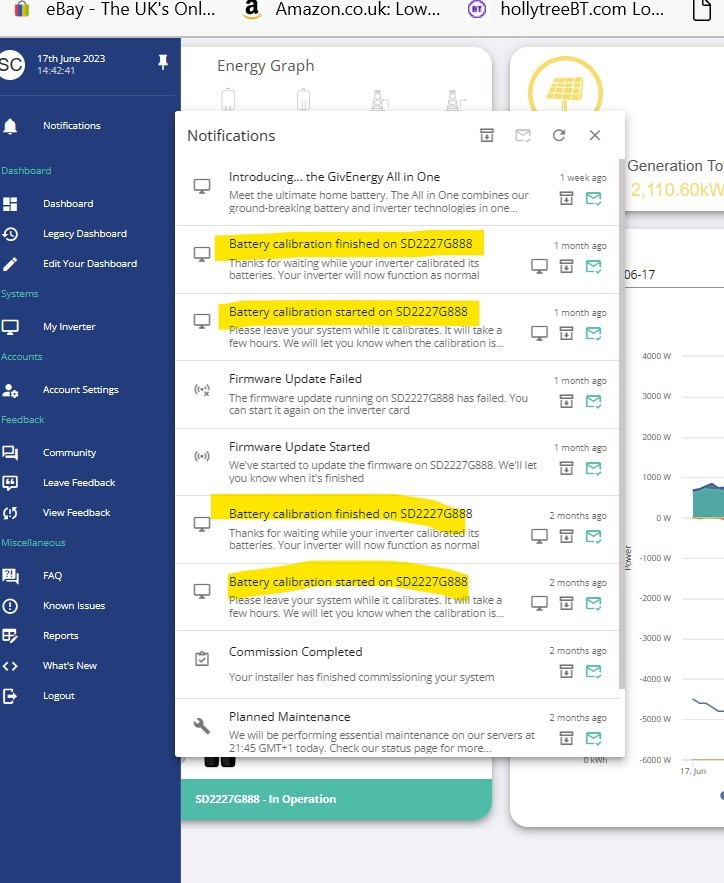
Task: Open Firmware Update Failed notification title
Action: coord(295,379)
